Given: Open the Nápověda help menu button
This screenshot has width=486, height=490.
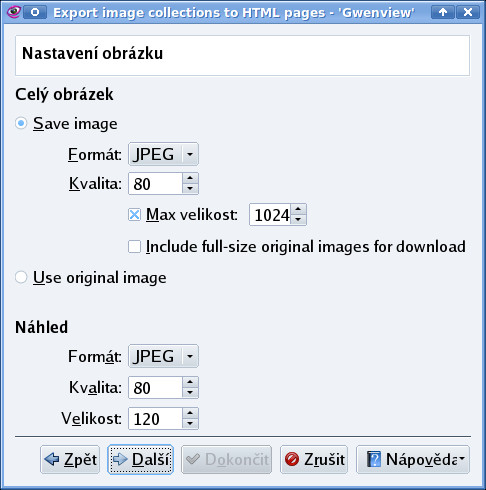Looking at the screenshot, I should (413, 459).
